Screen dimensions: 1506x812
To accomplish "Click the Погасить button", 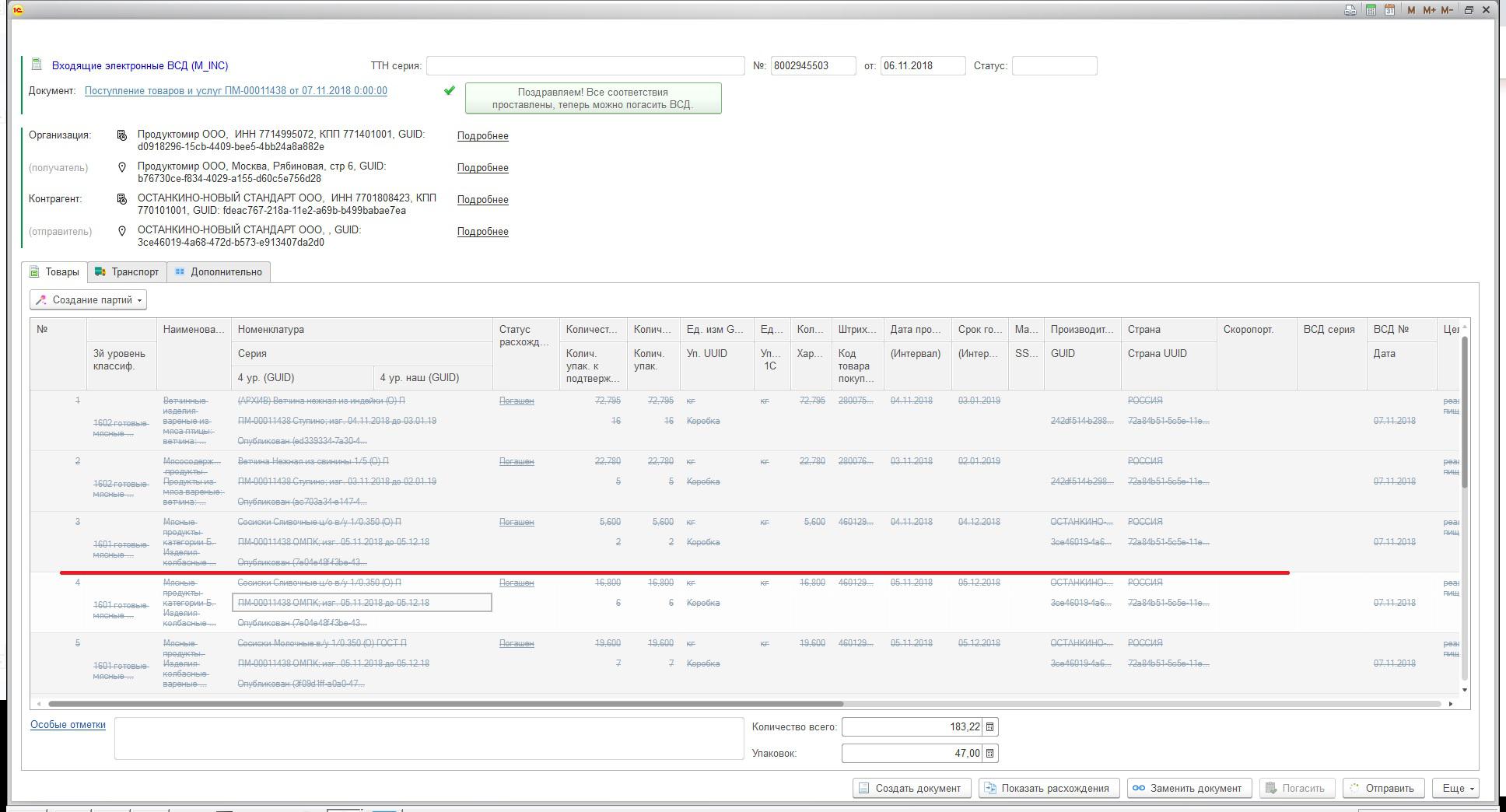I will tap(1297, 788).
